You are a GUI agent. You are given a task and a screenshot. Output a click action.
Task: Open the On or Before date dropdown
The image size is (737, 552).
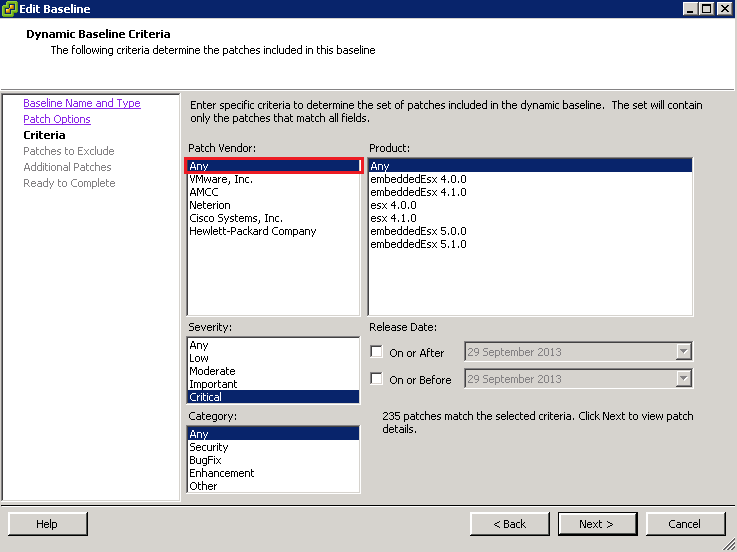coord(684,380)
